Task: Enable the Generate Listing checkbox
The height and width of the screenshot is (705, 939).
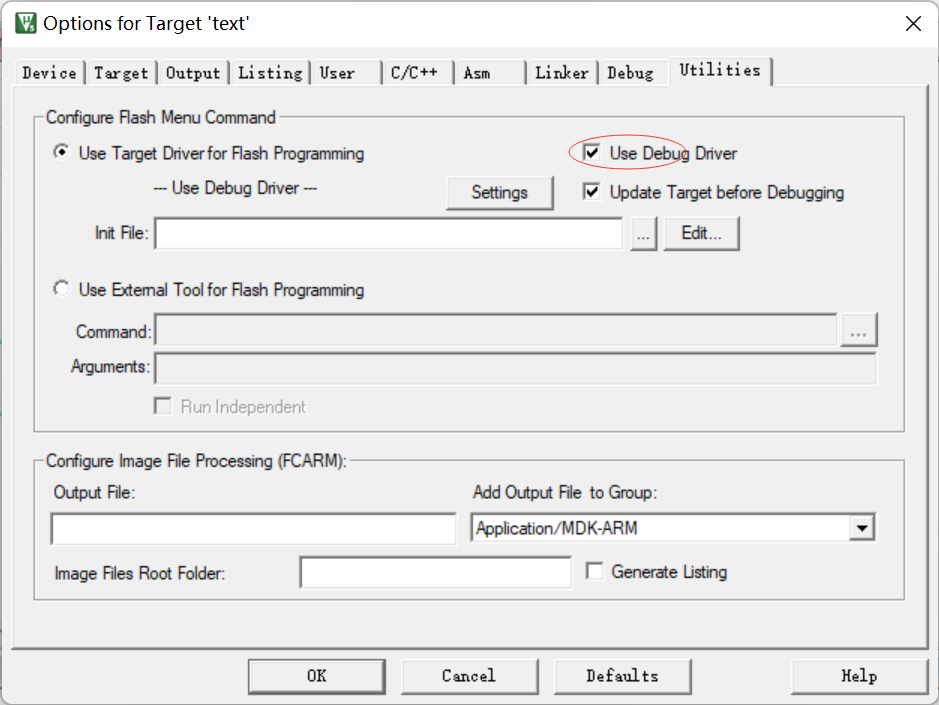Action: click(x=594, y=571)
